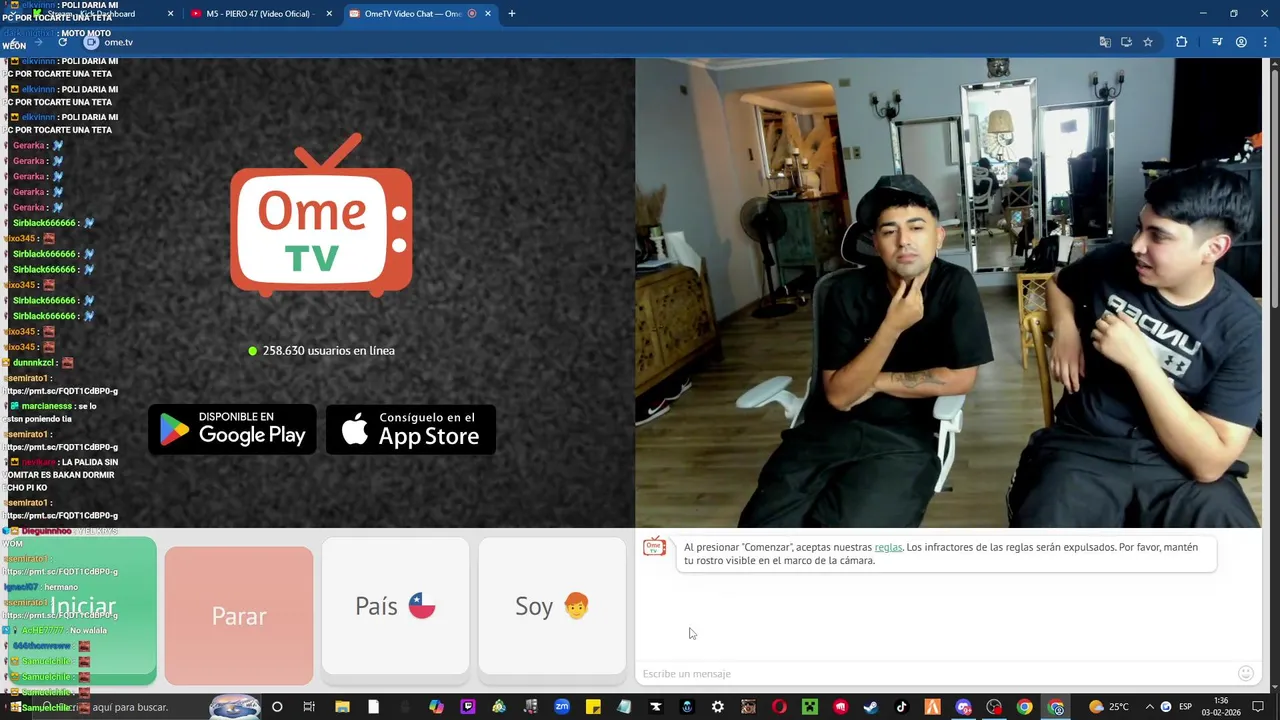
Task: Click the Parar stop button
Action: pos(239,616)
